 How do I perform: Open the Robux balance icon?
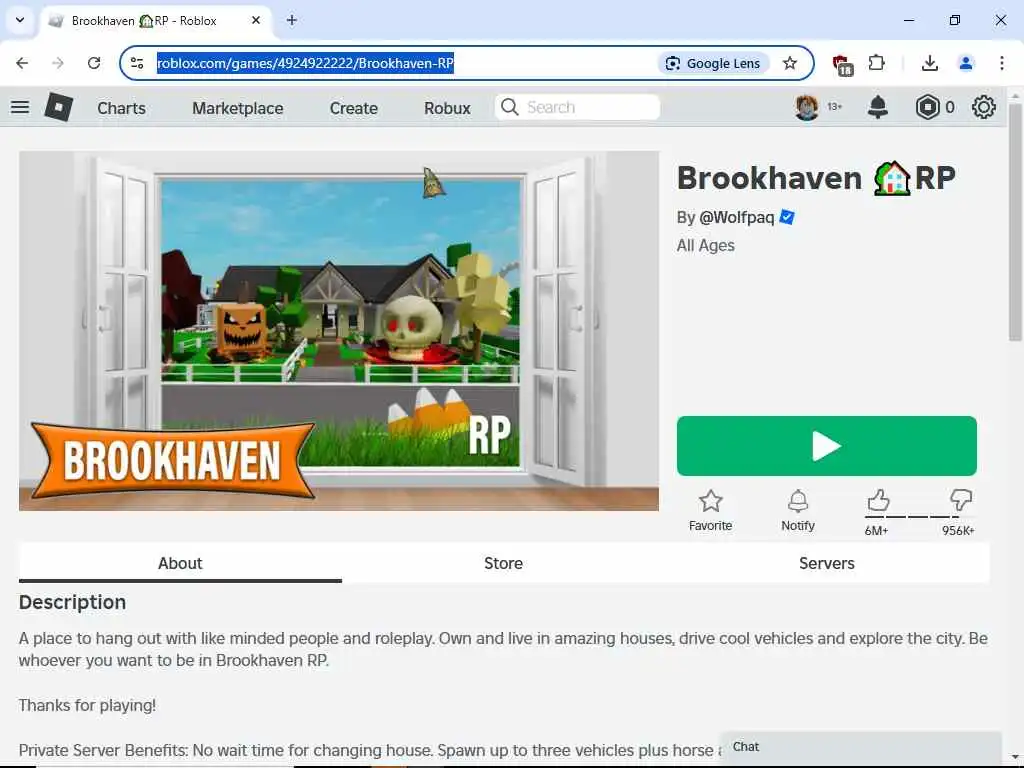927,107
